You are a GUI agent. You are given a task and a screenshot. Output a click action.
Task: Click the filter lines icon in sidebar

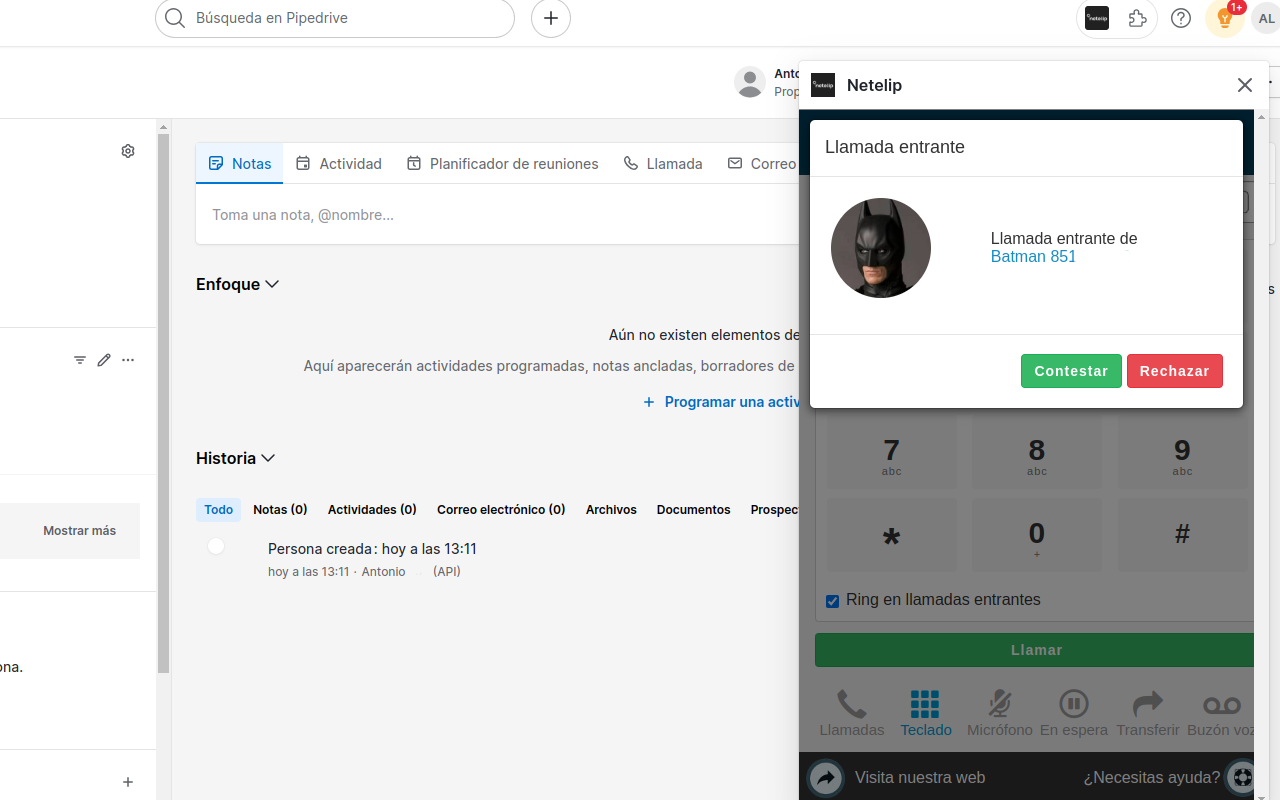click(x=80, y=360)
